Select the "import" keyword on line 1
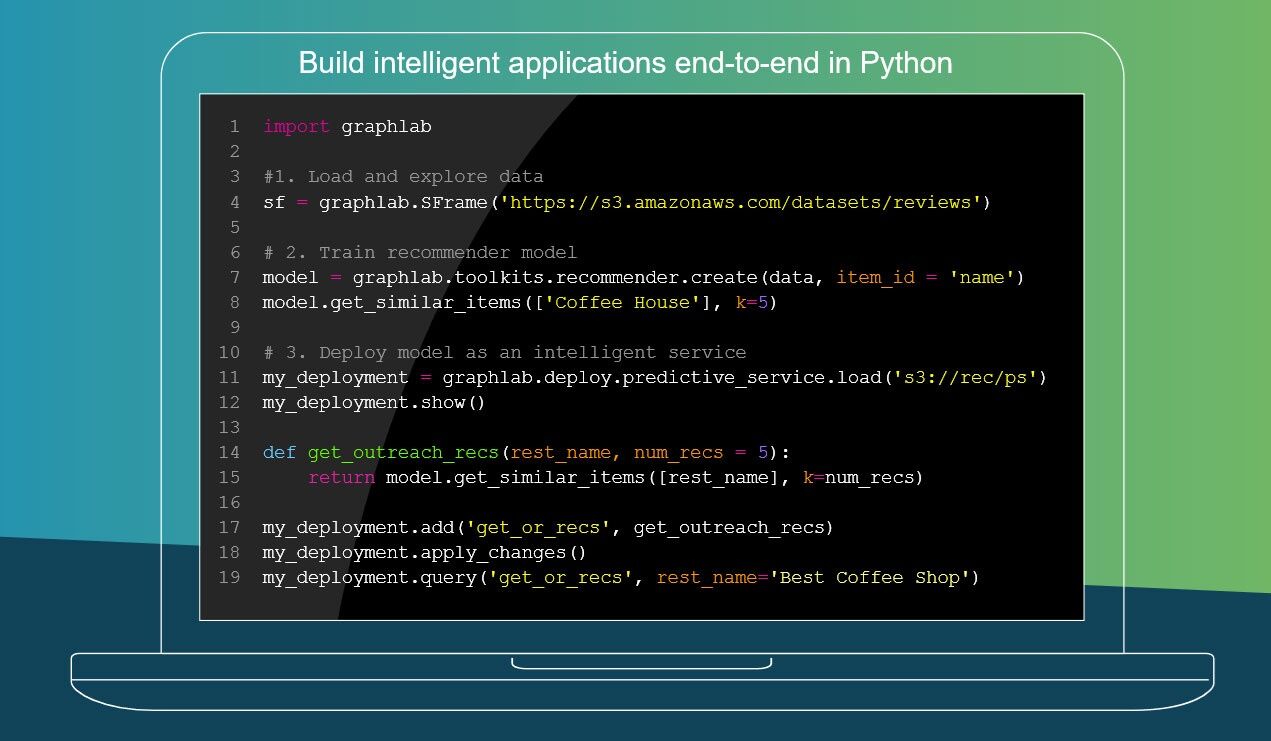 tap(296, 127)
